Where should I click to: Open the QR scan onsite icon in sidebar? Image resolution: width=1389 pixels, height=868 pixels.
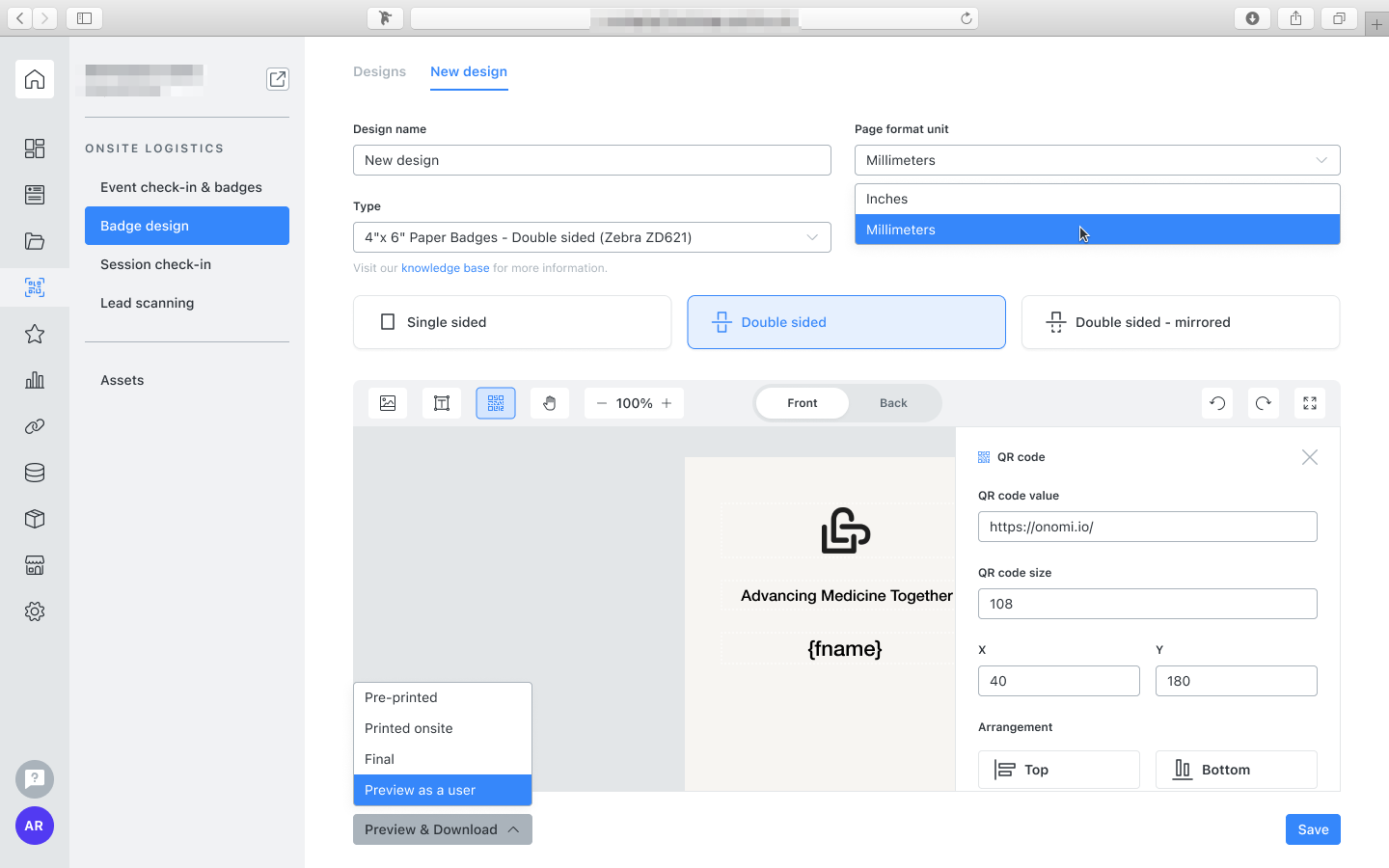click(35, 287)
